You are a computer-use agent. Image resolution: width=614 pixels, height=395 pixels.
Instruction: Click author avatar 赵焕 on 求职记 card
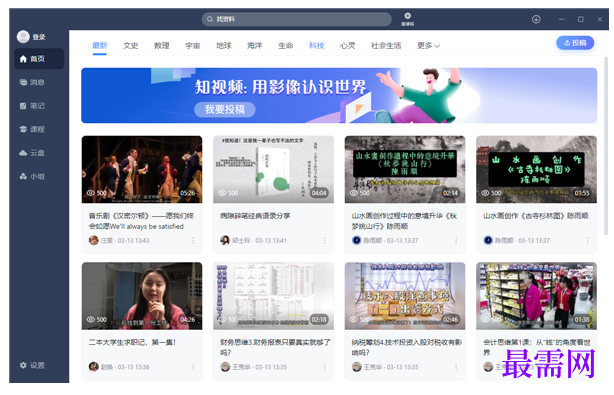94,367
